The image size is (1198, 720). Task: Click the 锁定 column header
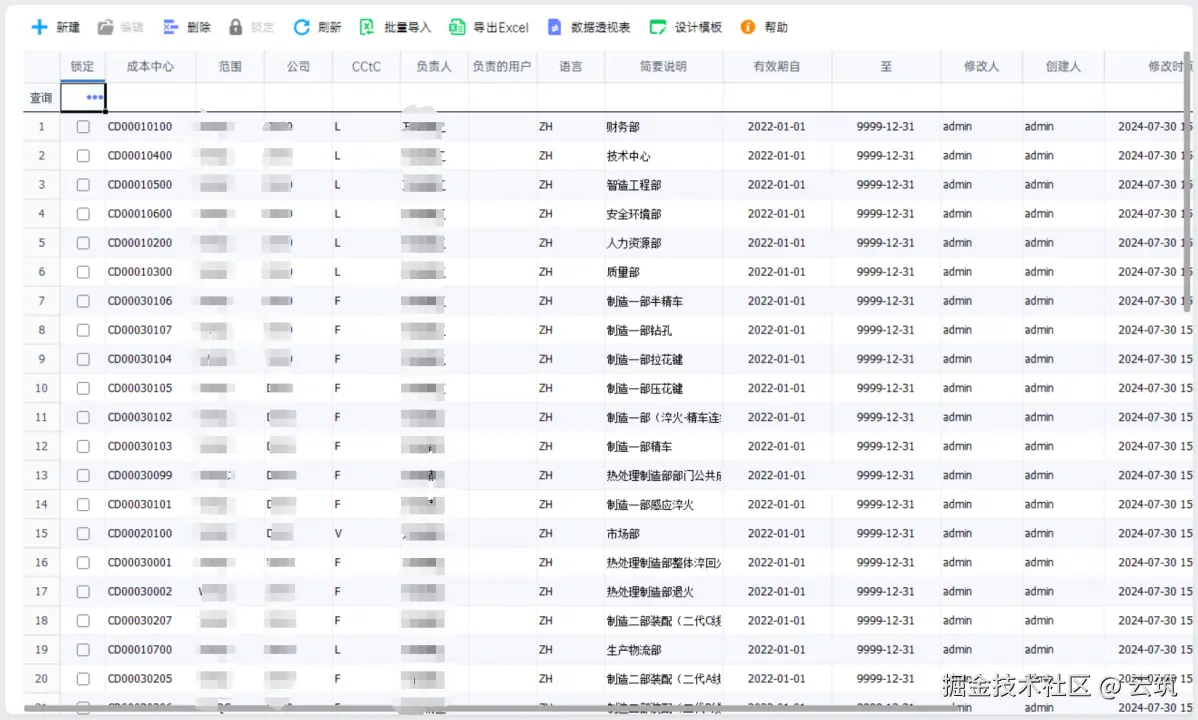83,66
